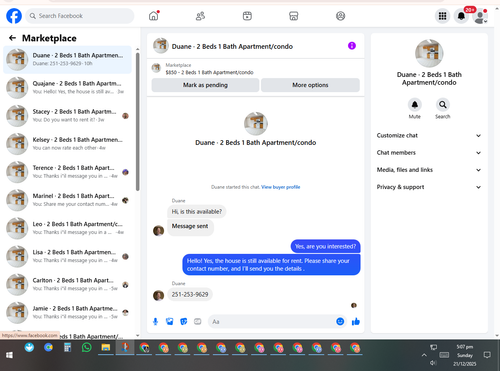
Task: Send a thumbs-up like
Action: pyautogui.click(x=356, y=321)
